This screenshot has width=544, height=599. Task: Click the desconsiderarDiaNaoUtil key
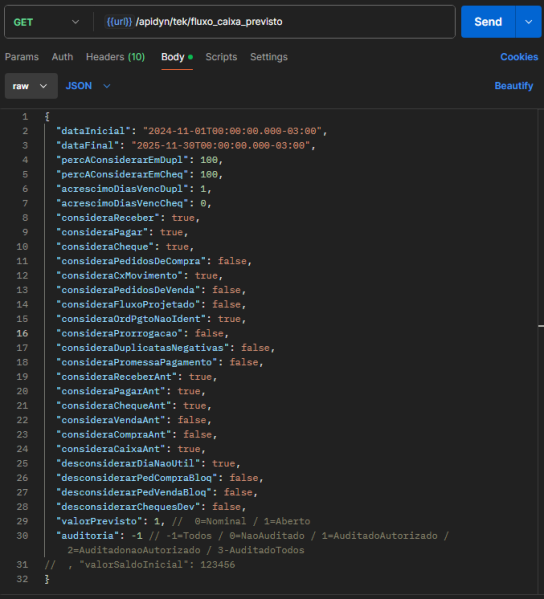128,464
